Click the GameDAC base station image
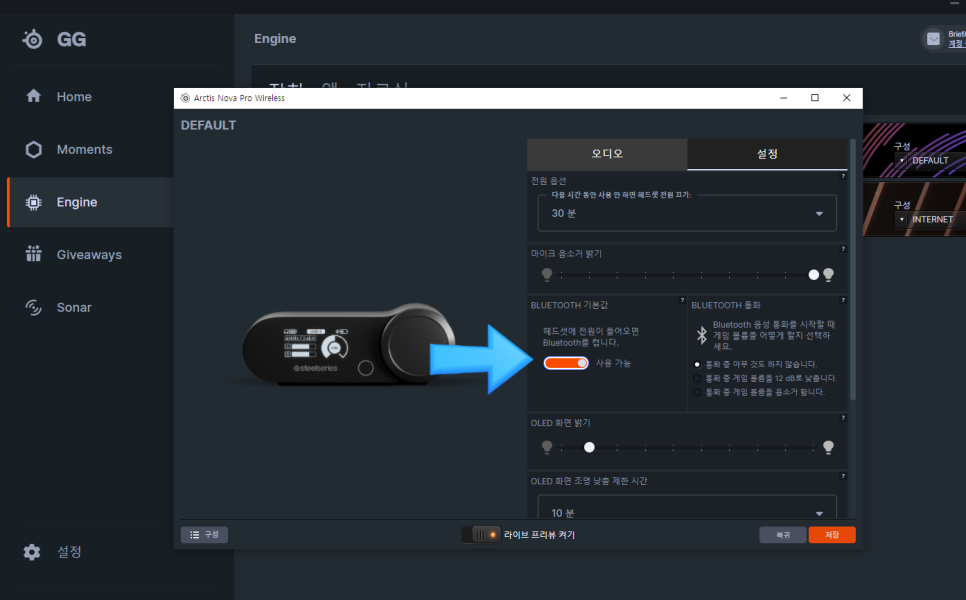 coord(349,345)
